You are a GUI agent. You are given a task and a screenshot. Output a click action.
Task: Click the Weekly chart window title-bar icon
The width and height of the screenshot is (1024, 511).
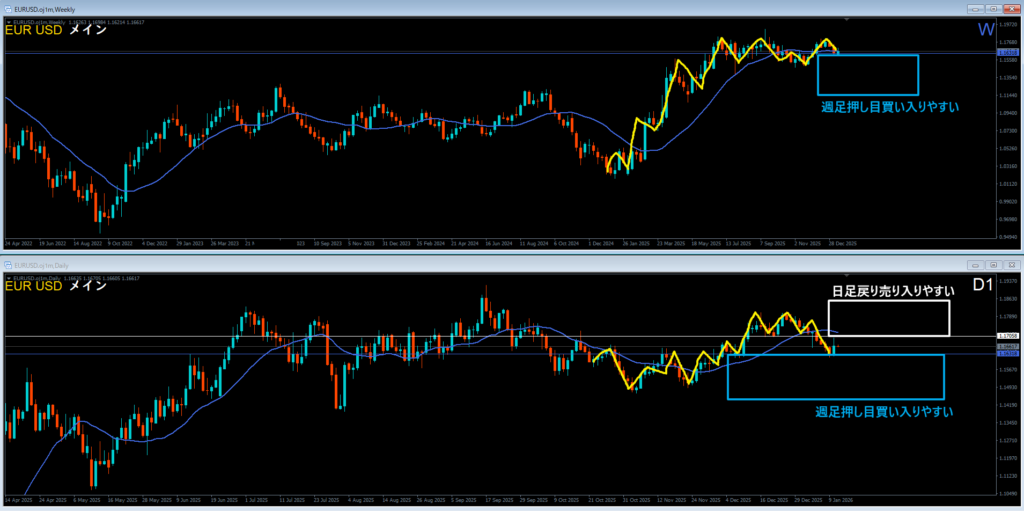tap(7, 8)
